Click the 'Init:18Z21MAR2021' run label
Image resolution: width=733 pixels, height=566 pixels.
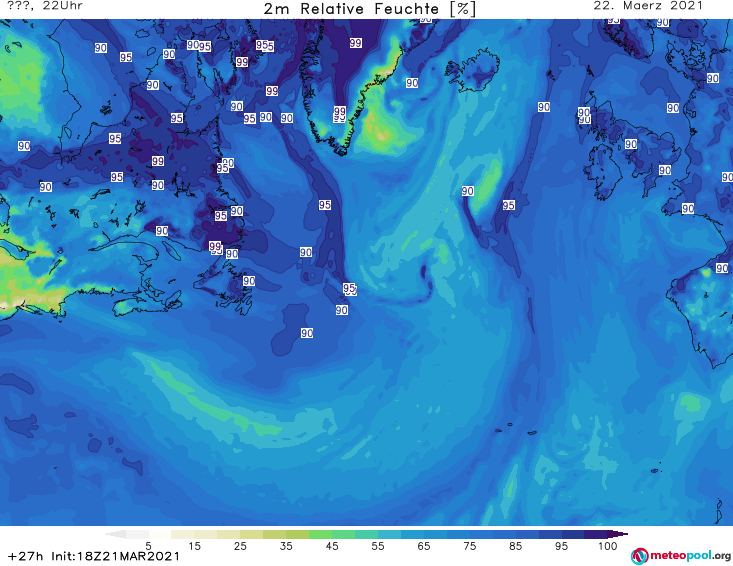click(x=115, y=556)
